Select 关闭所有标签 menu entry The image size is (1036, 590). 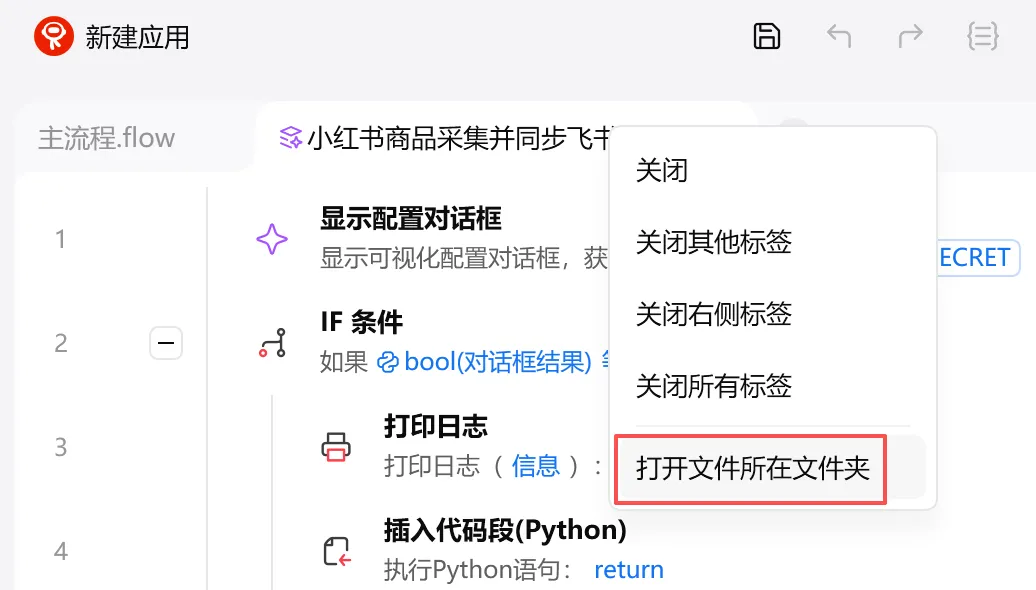pyautogui.click(x=714, y=386)
